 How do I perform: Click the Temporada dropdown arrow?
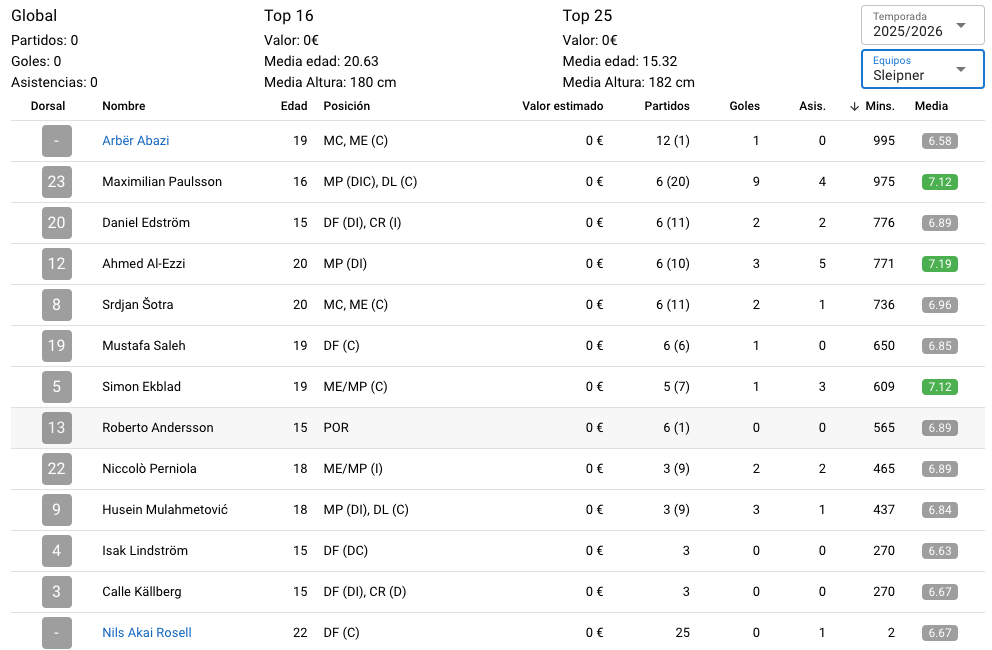click(x=961, y=25)
